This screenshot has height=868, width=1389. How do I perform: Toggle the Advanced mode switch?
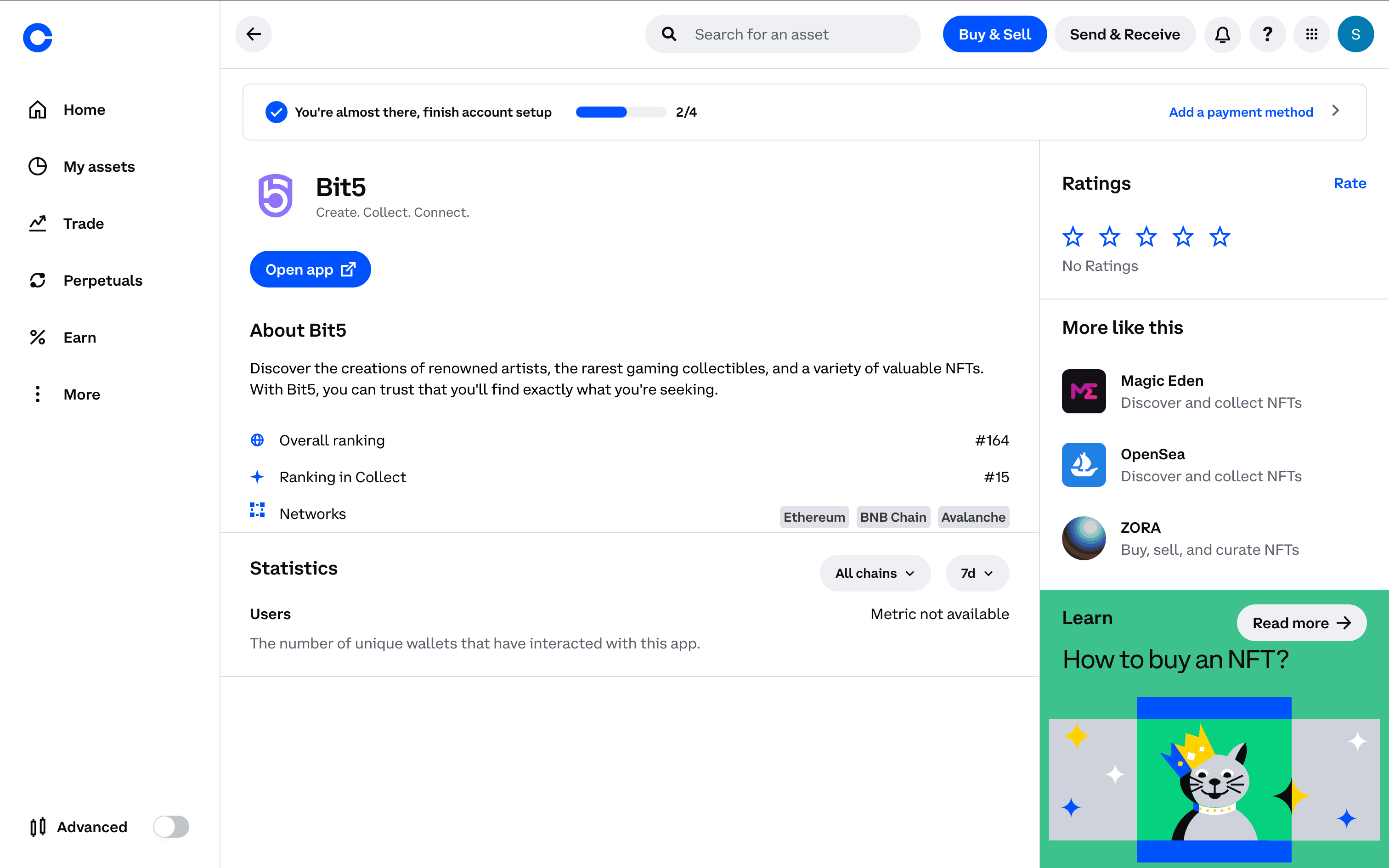tap(171, 827)
